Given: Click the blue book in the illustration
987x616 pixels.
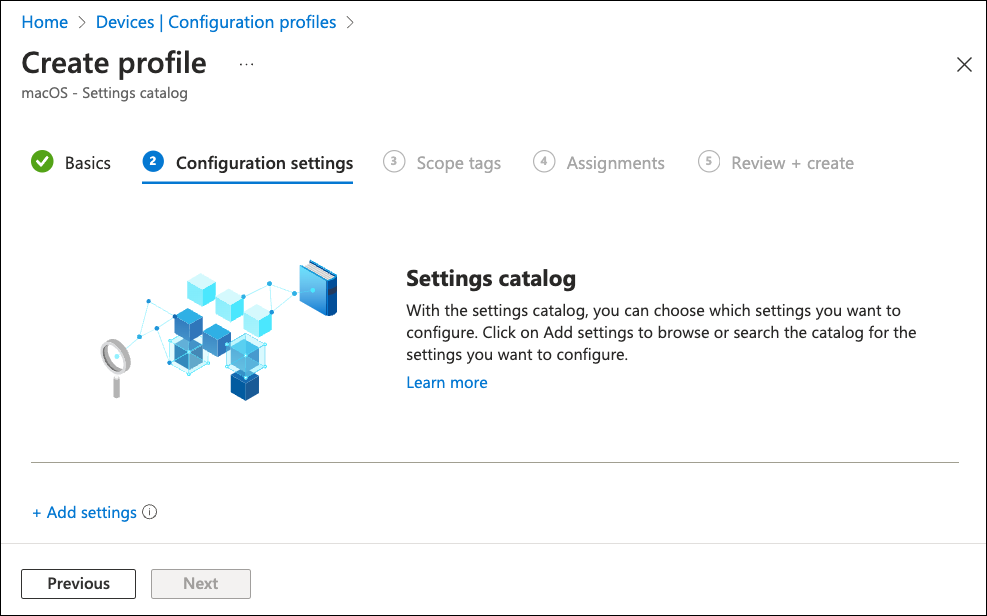Looking at the screenshot, I should coord(318,289).
